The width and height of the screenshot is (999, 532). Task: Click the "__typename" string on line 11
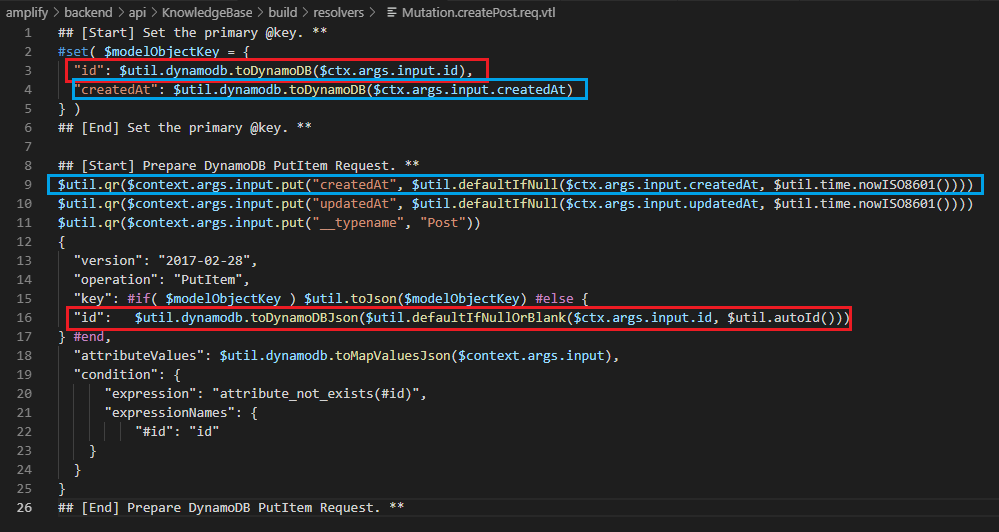pyautogui.click(x=358, y=223)
